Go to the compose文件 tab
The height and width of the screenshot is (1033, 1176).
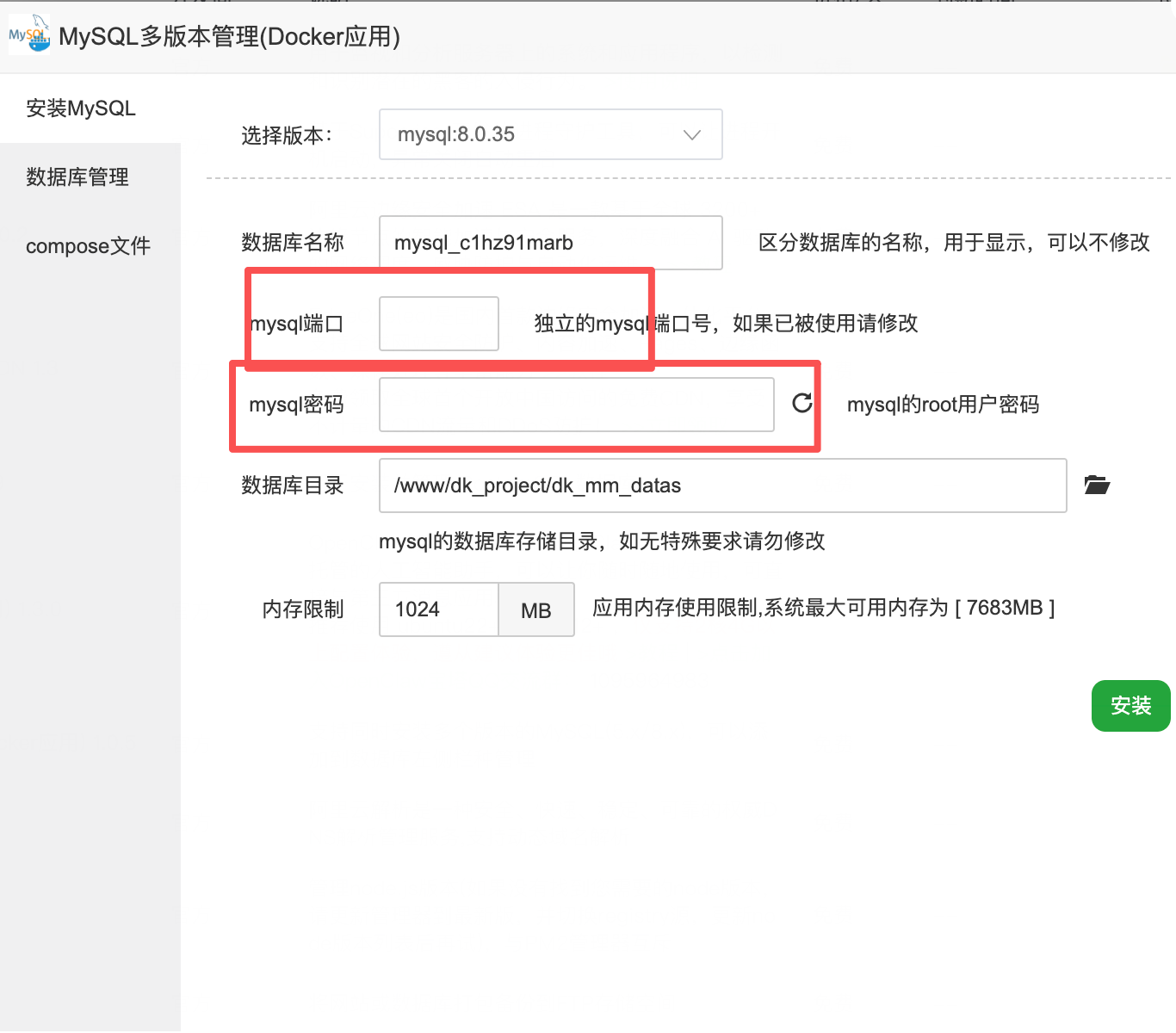point(88,246)
